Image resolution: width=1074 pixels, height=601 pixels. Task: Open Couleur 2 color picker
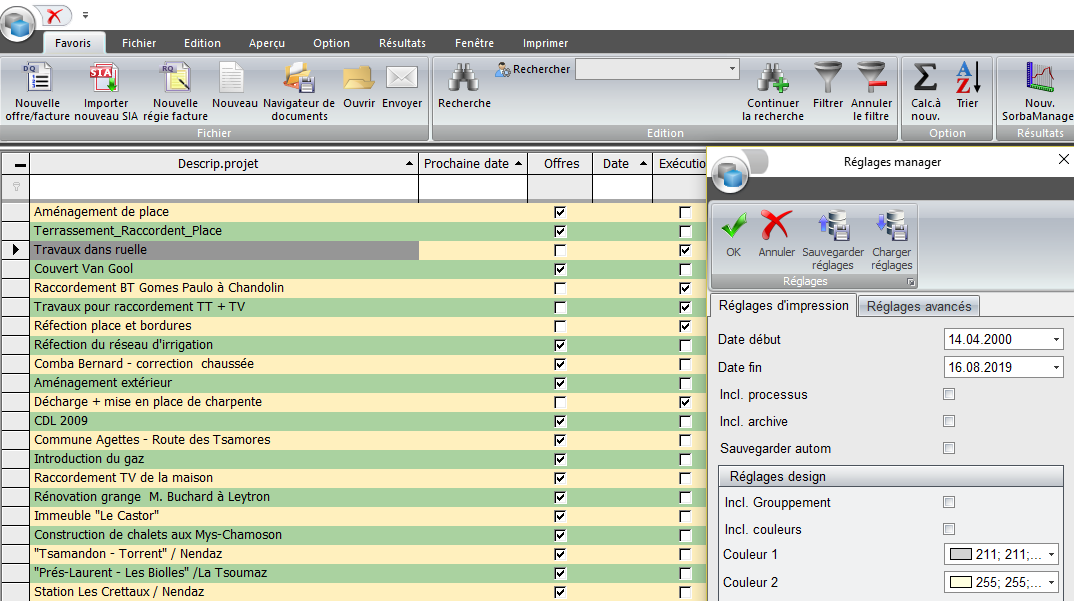click(x=1001, y=582)
